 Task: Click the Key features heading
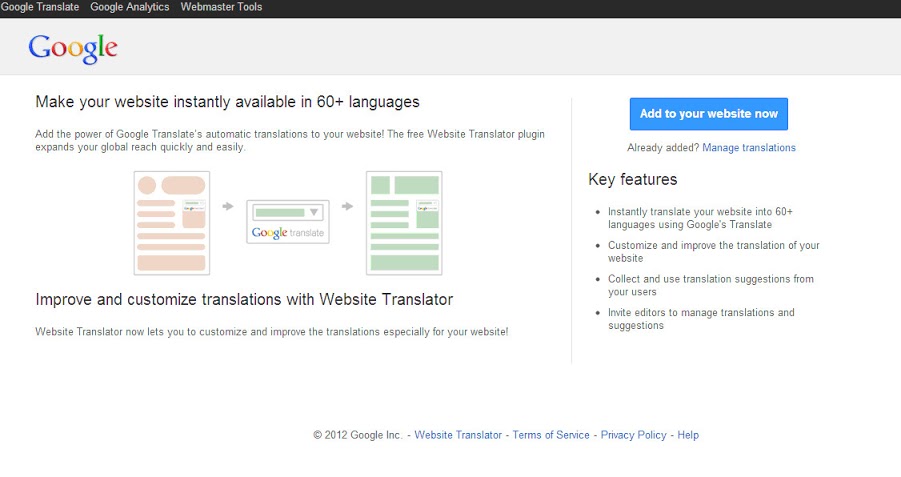[633, 180]
